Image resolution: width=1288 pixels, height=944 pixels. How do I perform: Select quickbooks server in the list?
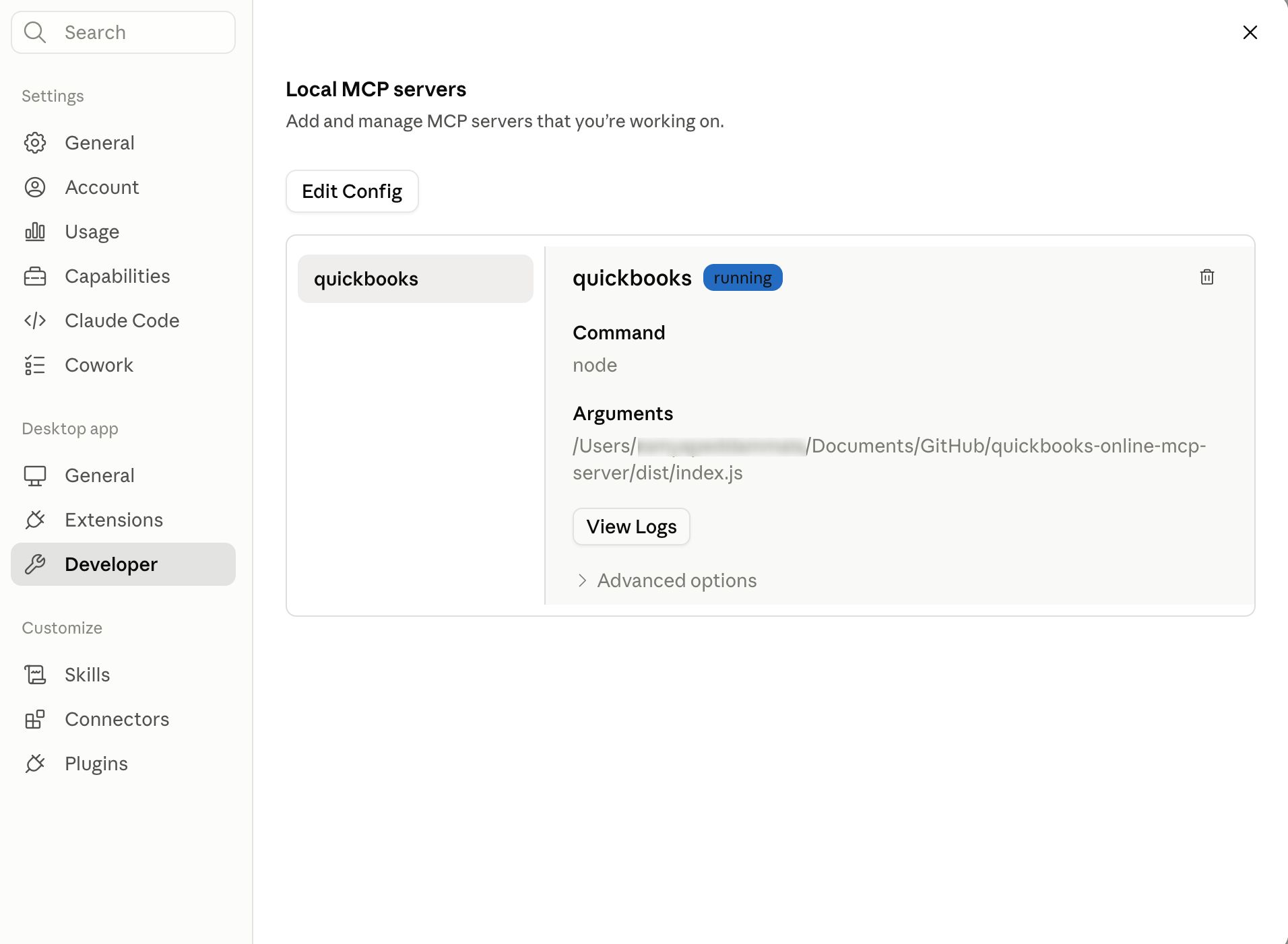coord(416,279)
